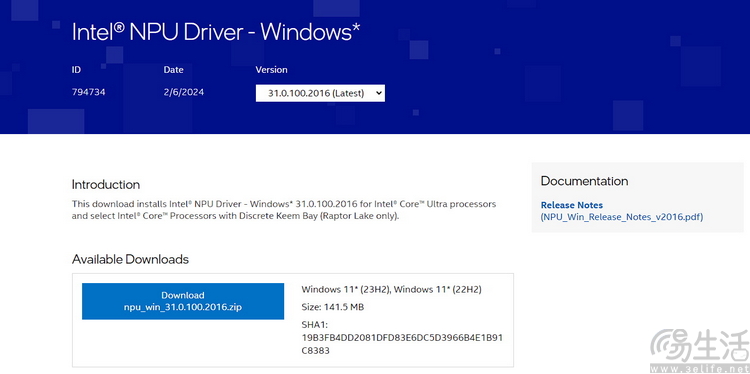Click the Introduction heading
Viewport: 750px width, 374px height.
[x=106, y=185]
